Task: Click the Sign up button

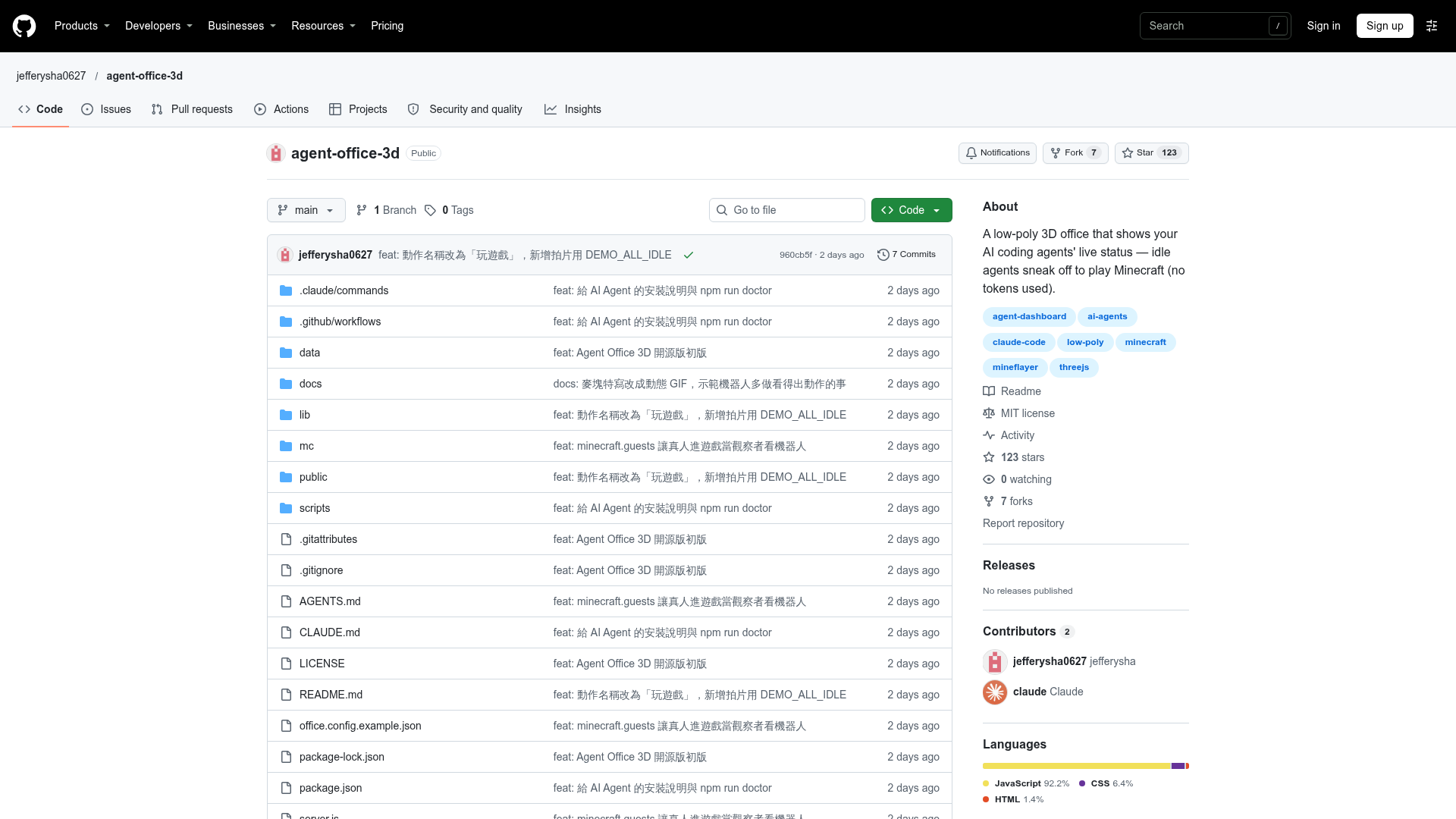Action: point(1385,26)
